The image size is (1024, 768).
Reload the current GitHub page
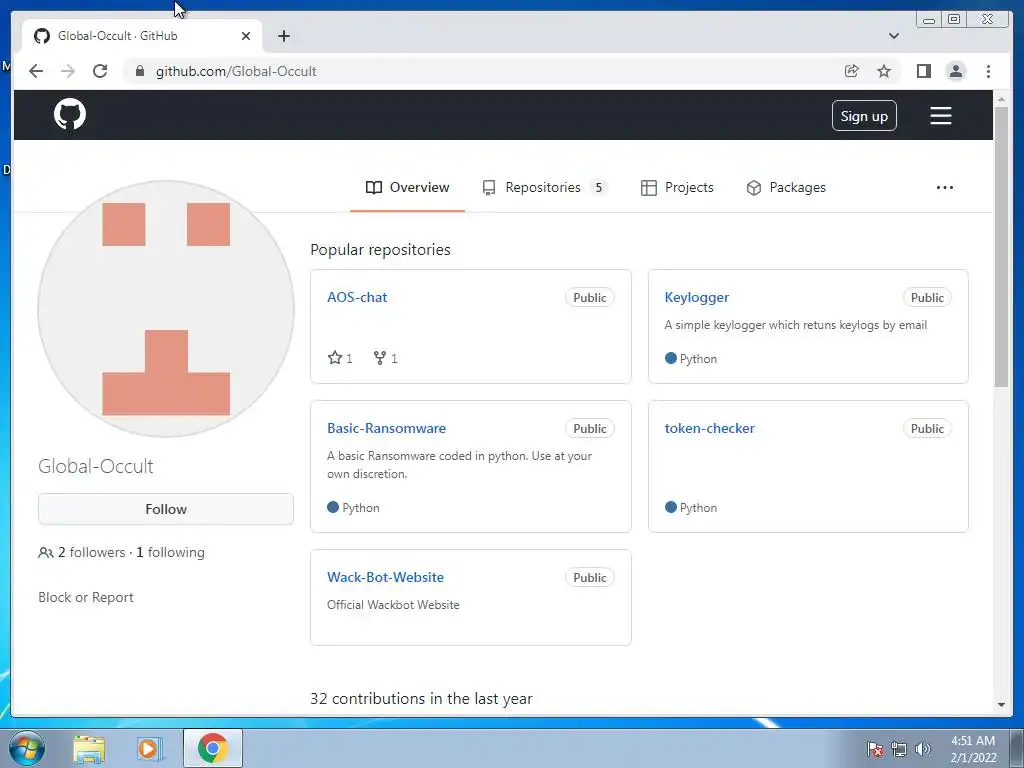[100, 71]
